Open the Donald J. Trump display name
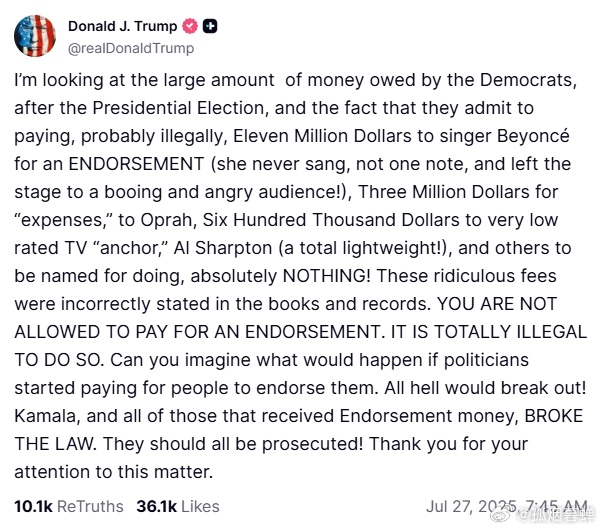This screenshot has height=530, width=602. [x=122, y=26]
